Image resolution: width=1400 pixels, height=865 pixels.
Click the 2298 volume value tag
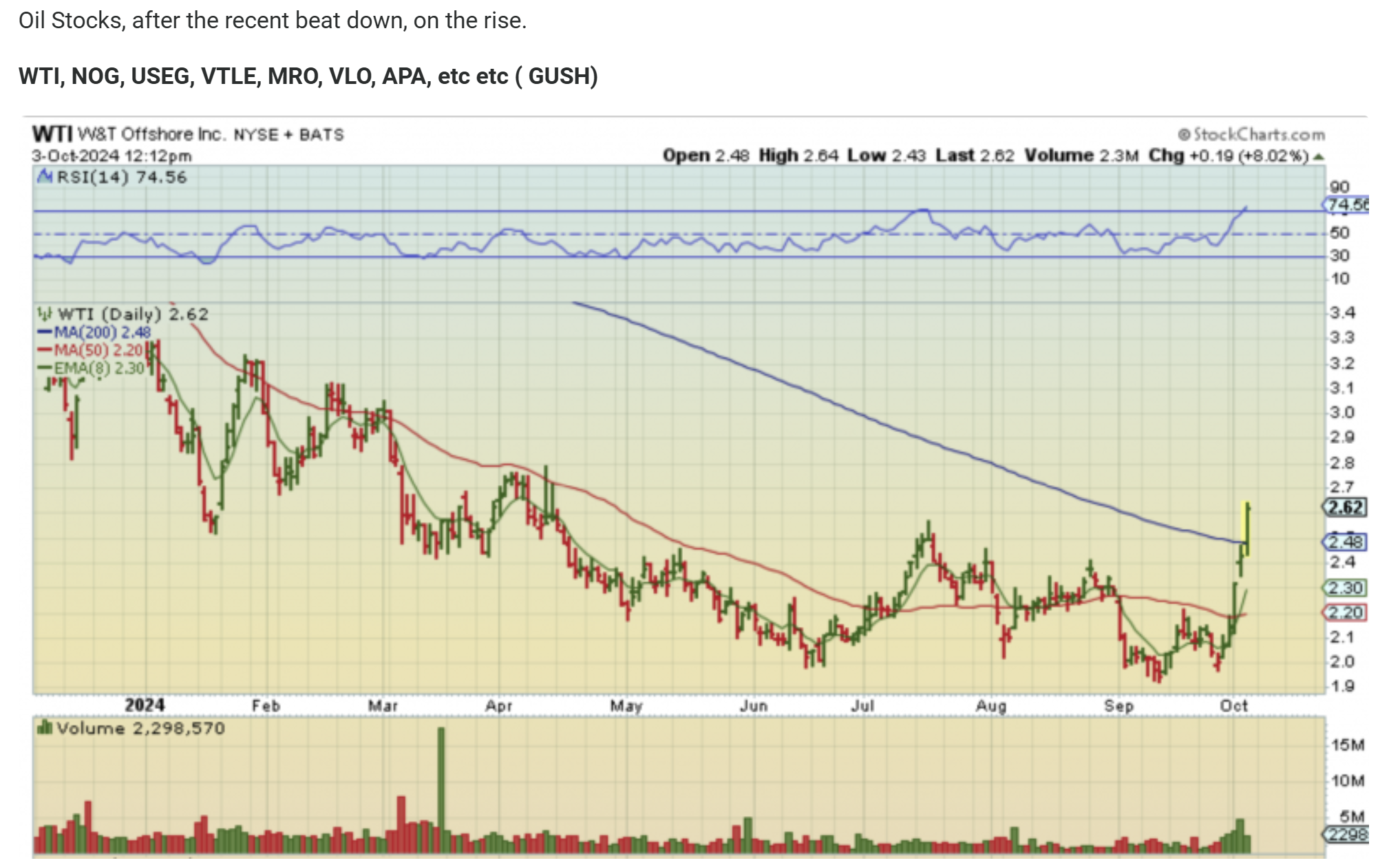[1346, 835]
